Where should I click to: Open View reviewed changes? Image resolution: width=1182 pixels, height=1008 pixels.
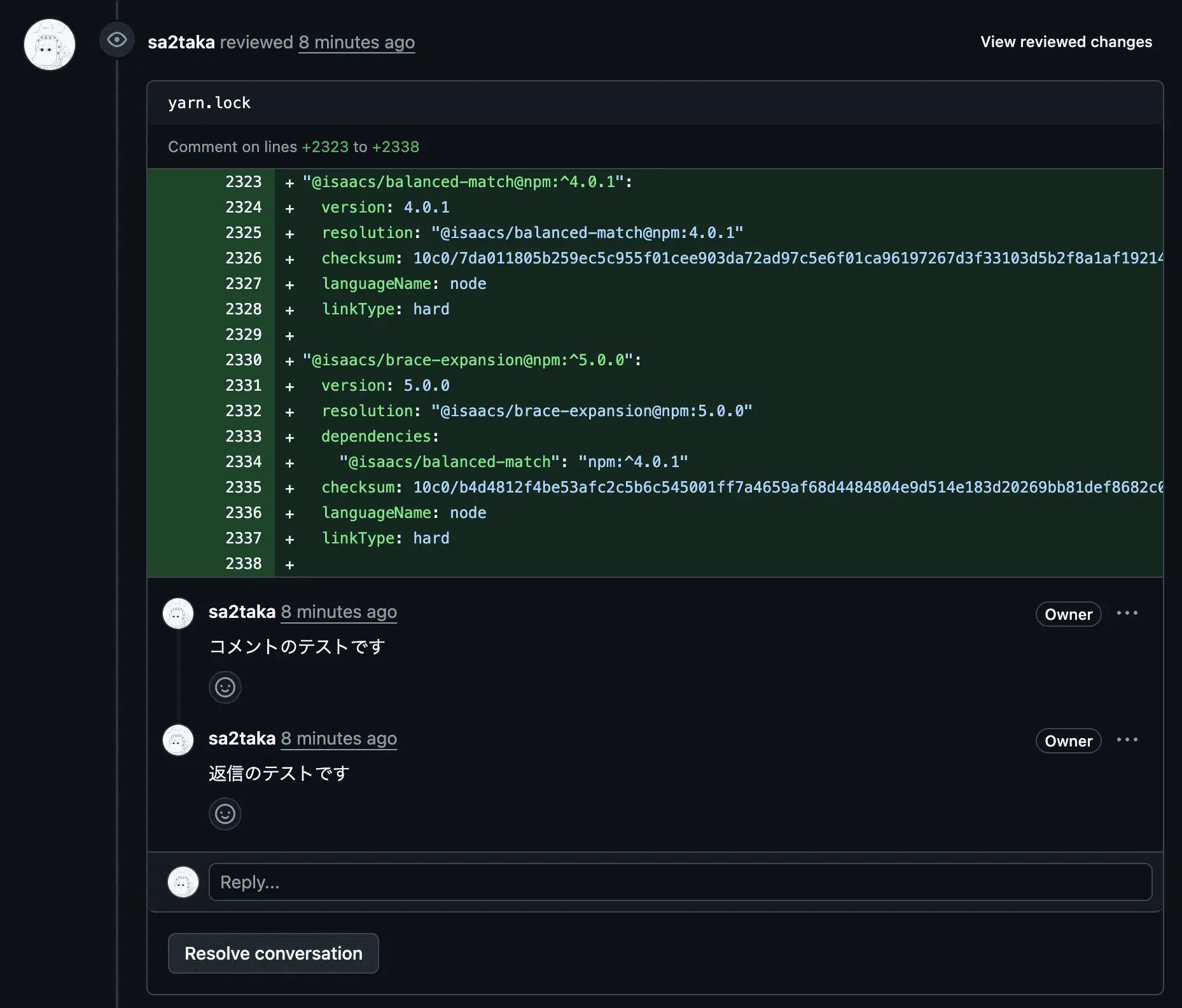1066,42
